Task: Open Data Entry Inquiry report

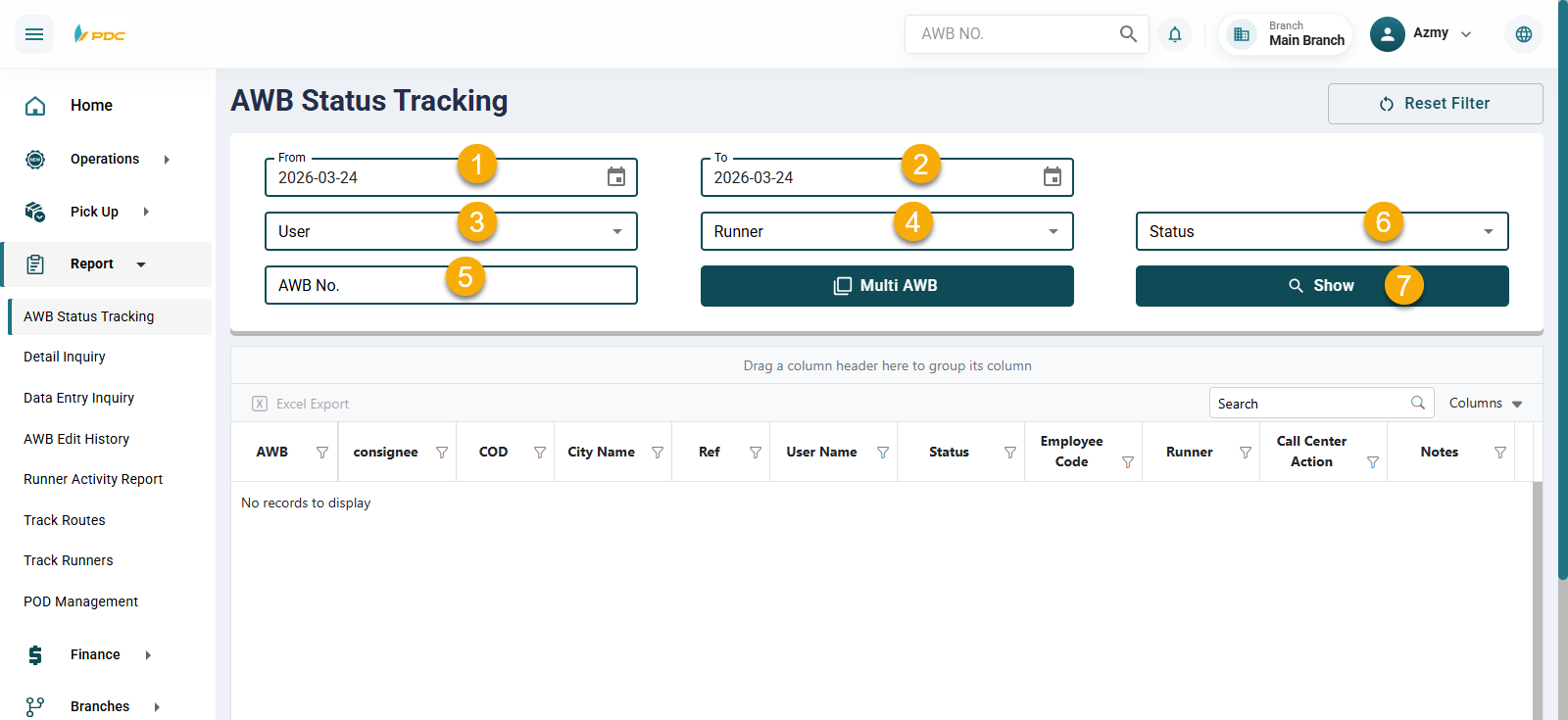Action: point(79,398)
